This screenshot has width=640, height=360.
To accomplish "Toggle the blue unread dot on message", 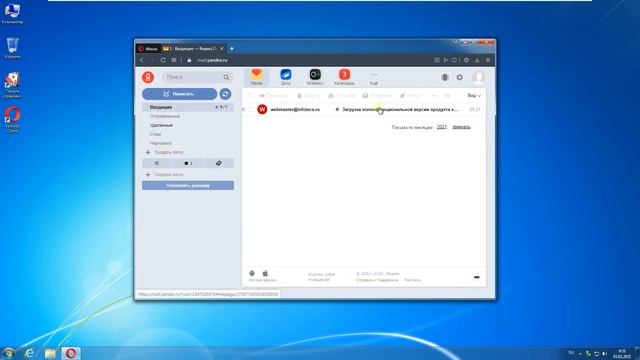I will click(x=337, y=109).
